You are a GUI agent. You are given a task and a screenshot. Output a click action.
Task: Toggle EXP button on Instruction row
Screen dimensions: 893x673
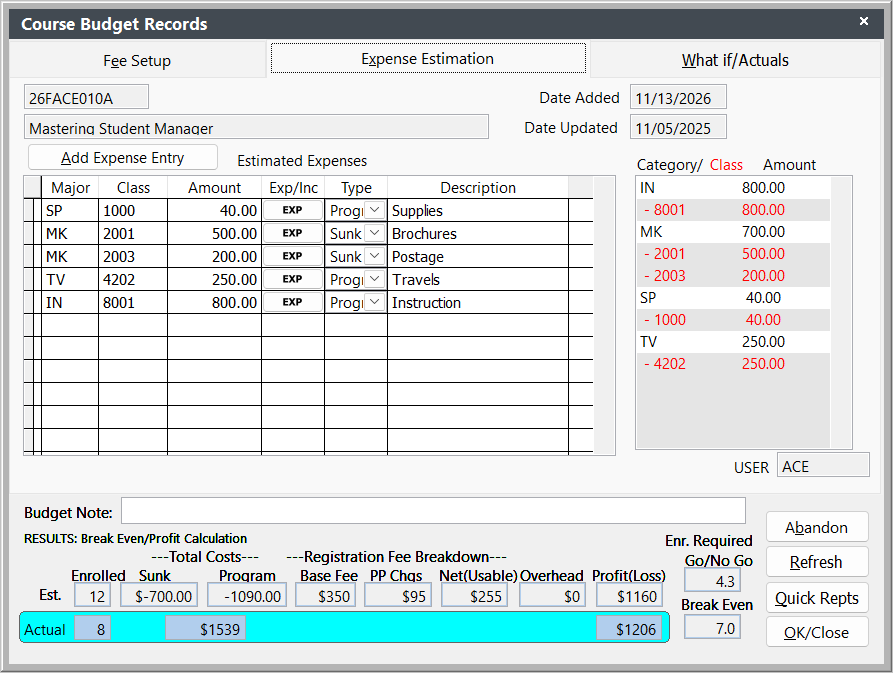point(293,302)
